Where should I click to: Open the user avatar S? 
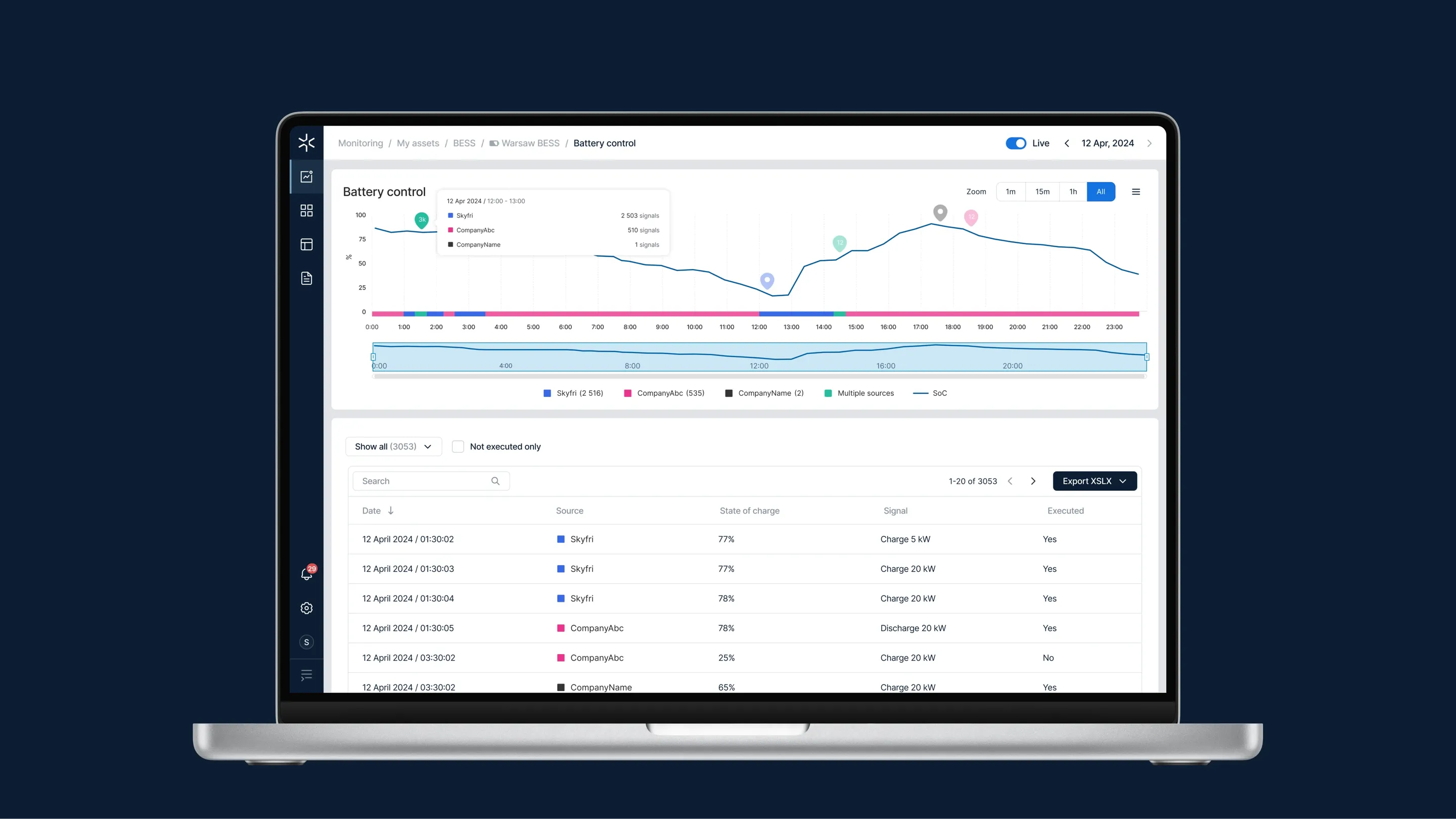tap(306, 642)
